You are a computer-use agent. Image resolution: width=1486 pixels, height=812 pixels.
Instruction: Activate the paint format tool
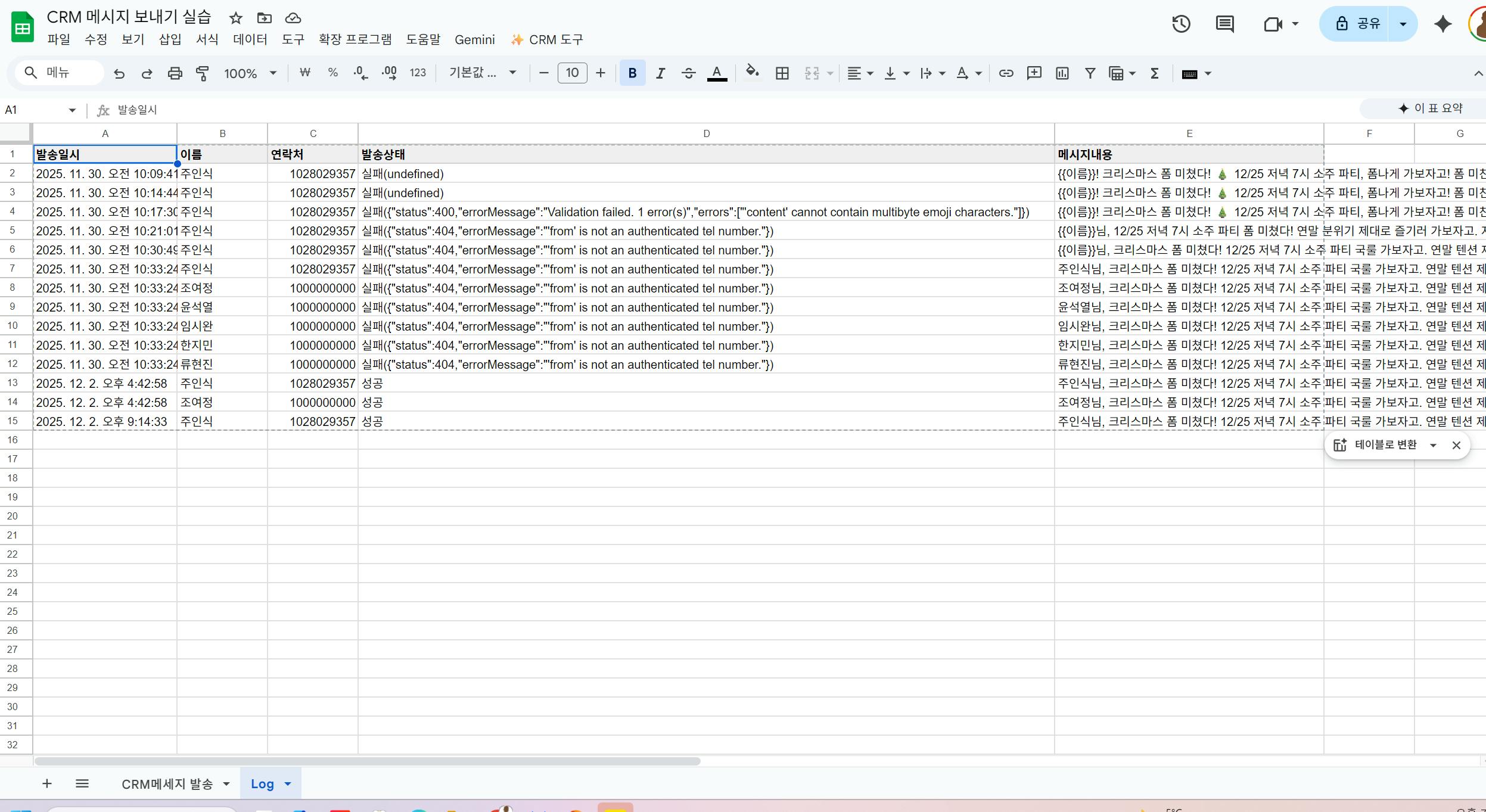point(202,73)
